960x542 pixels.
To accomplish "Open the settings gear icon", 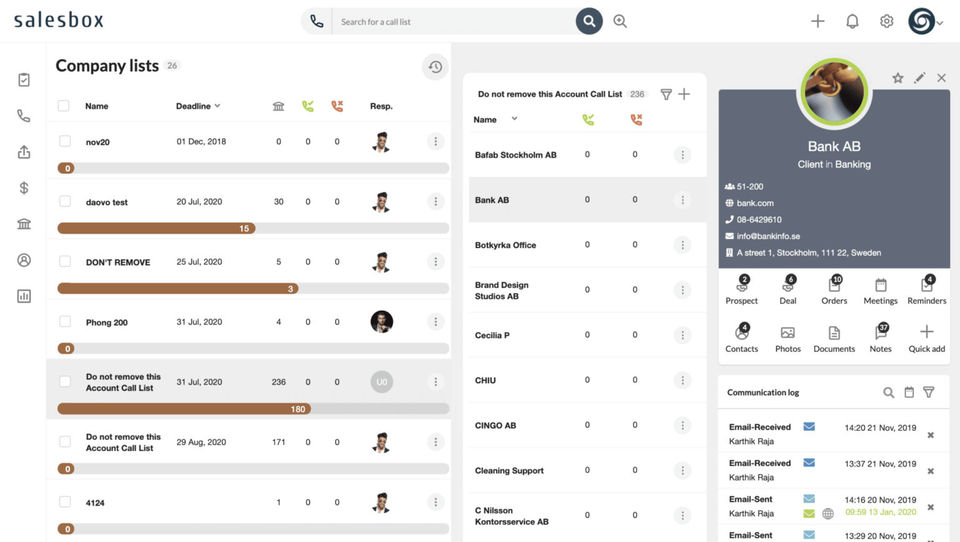I will (887, 21).
